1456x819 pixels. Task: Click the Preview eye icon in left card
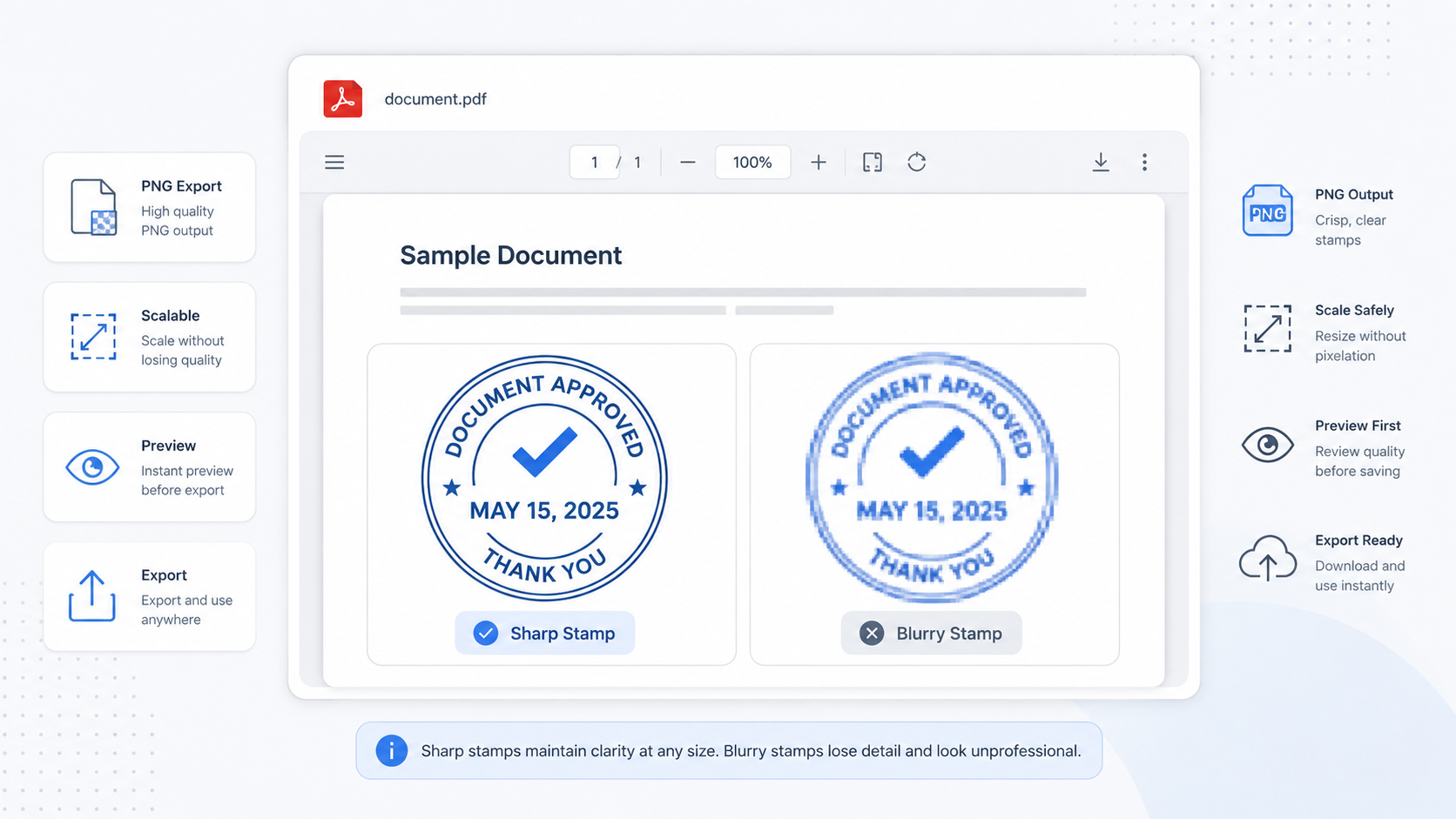pyautogui.click(x=92, y=467)
